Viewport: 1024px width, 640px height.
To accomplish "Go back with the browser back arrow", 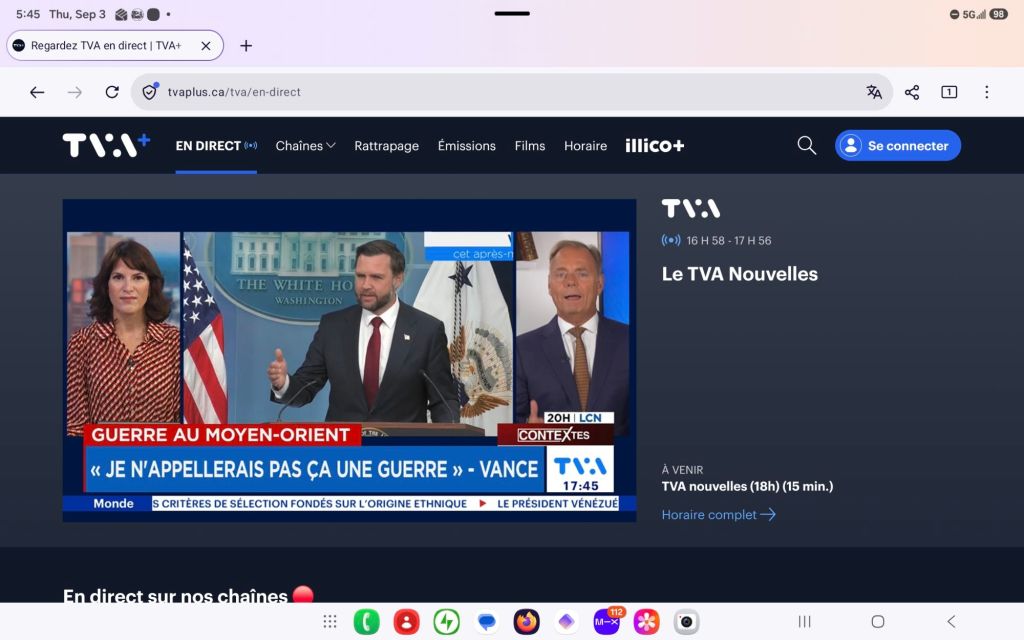I will 37,92.
